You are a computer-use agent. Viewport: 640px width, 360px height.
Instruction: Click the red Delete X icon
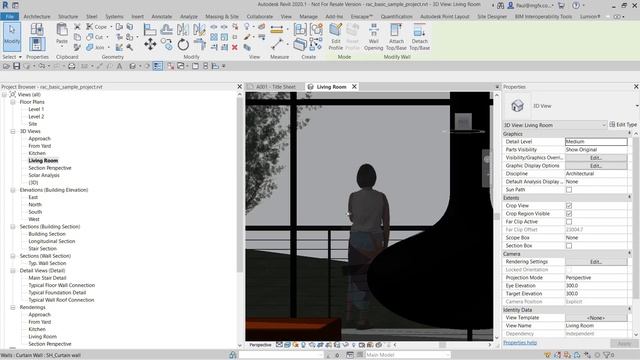click(235, 47)
